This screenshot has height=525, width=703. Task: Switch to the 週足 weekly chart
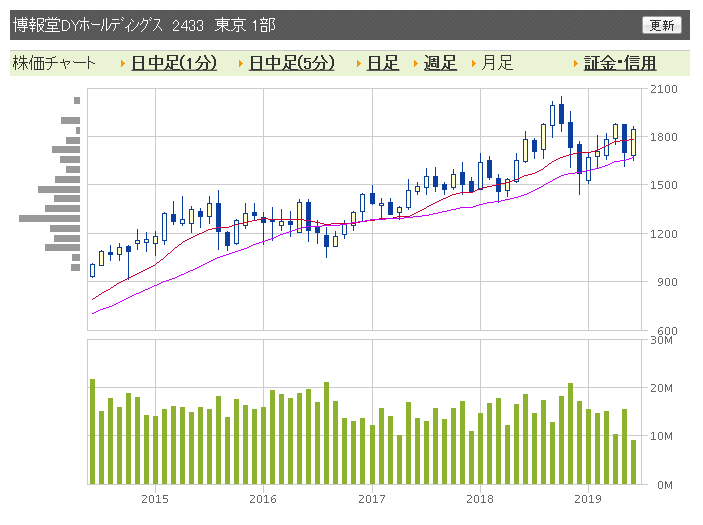click(x=440, y=63)
